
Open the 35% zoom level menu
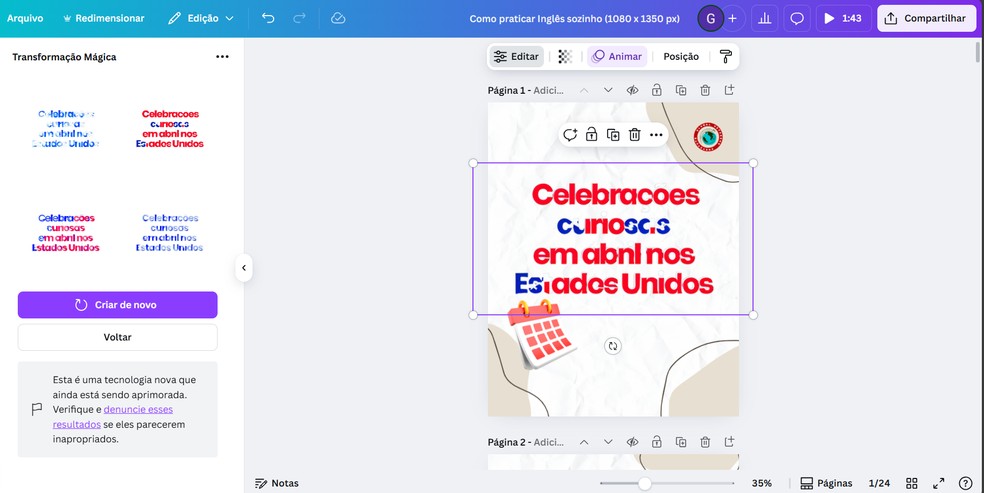762,483
